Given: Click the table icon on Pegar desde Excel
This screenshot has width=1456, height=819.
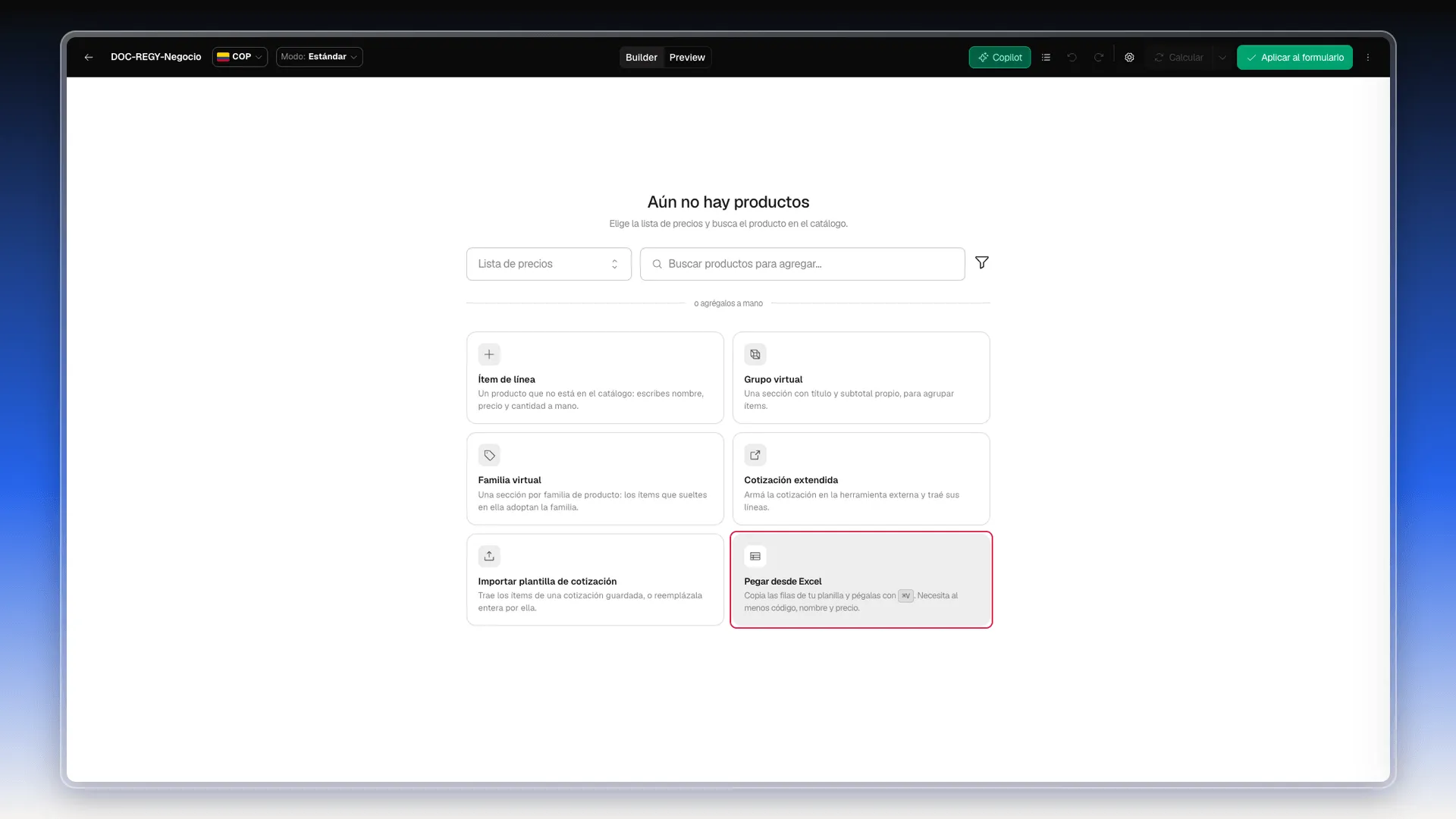Looking at the screenshot, I should pyautogui.click(x=755, y=556).
